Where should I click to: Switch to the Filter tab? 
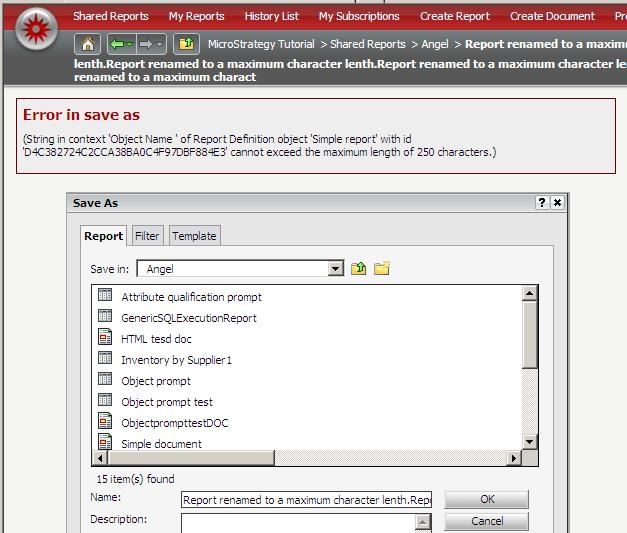pyautogui.click(x=147, y=236)
